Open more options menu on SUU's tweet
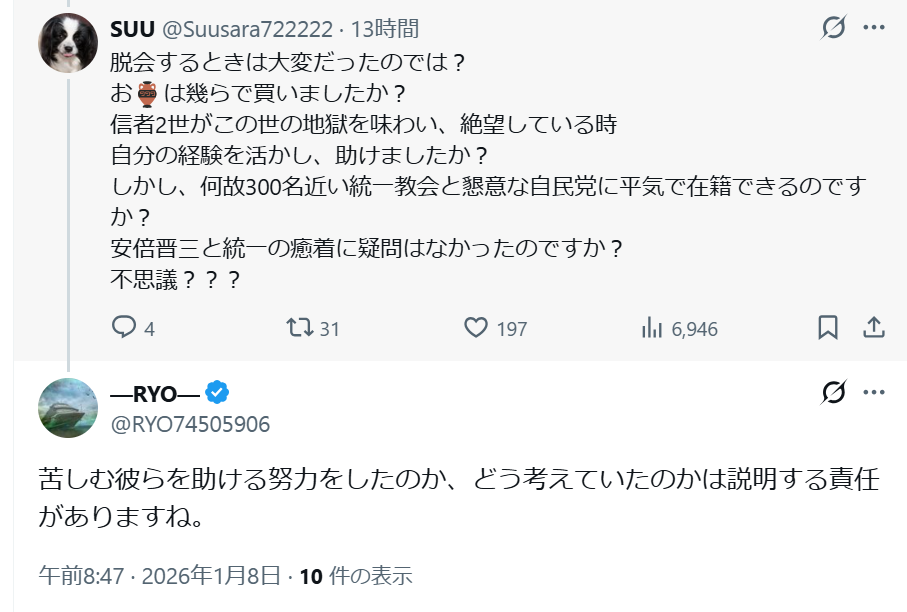907x612 pixels. 873,30
